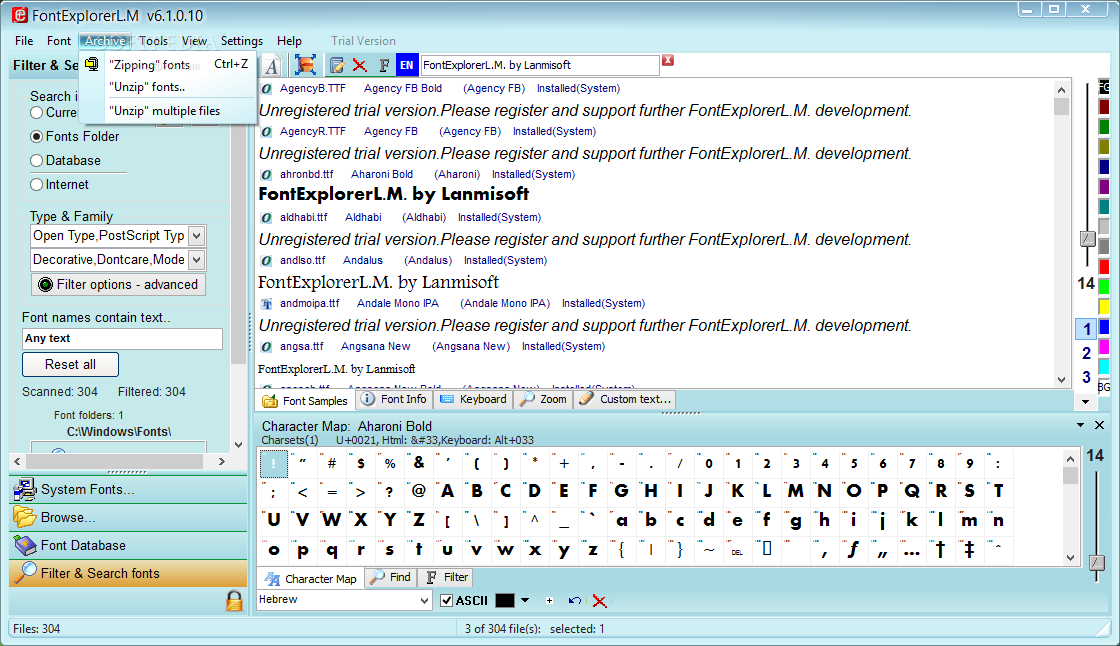The height and width of the screenshot is (646, 1120).
Task: Select the yellow color swatch
Action: tap(1104, 307)
